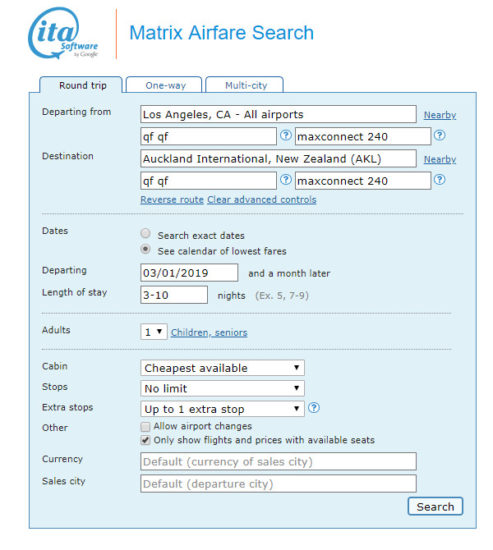493x550 pixels.
Task: Open the Adults count dropdown
Action: point(154,331)
